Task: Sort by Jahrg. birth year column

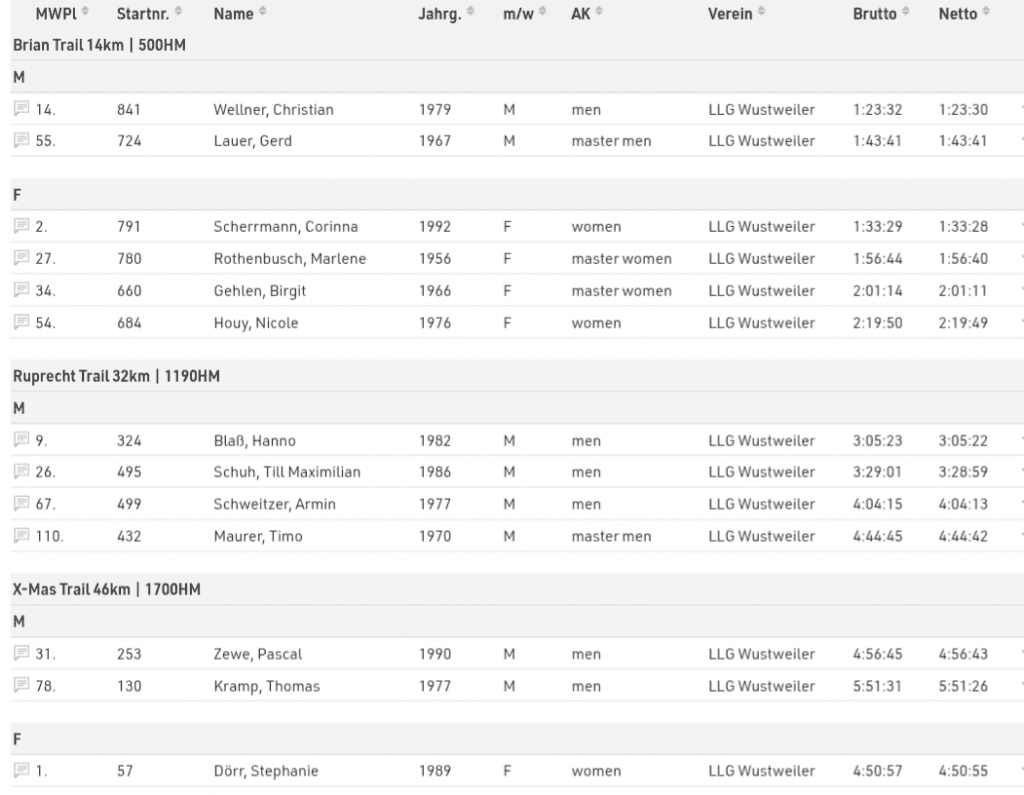Action: (x=470, y=12)
